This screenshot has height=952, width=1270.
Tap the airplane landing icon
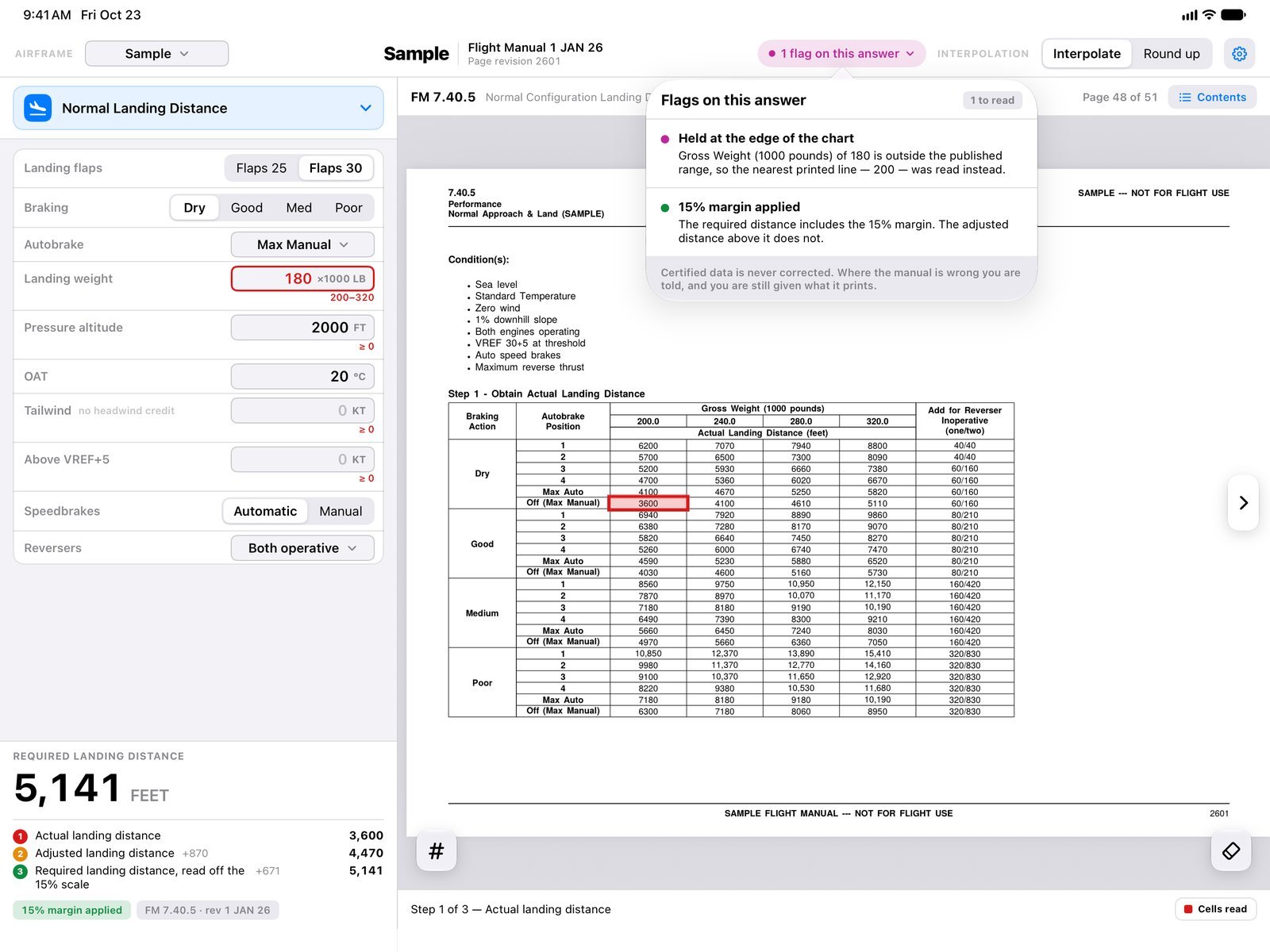[x=37, y=108]
